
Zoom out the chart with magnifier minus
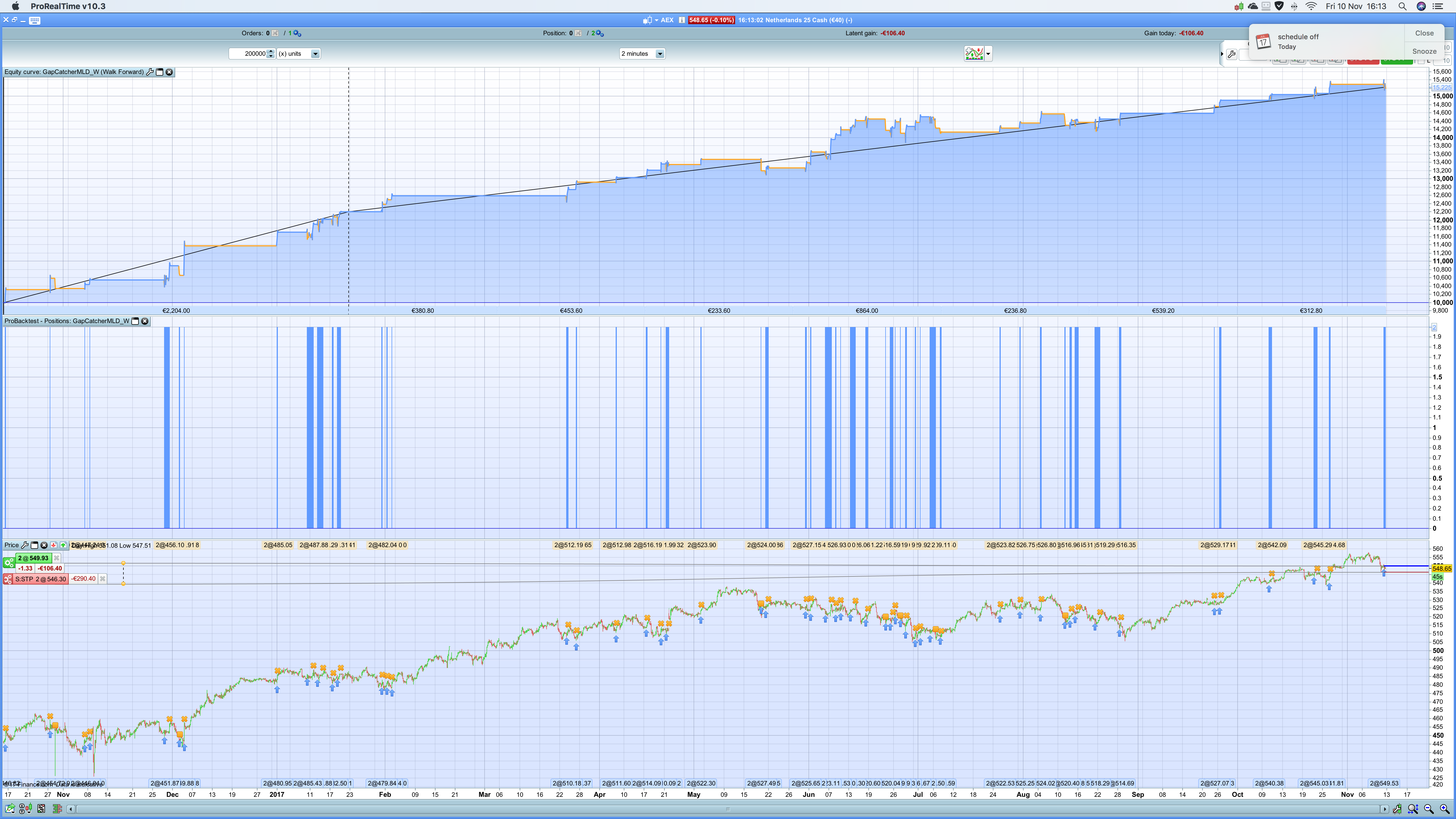(1428, 809)
